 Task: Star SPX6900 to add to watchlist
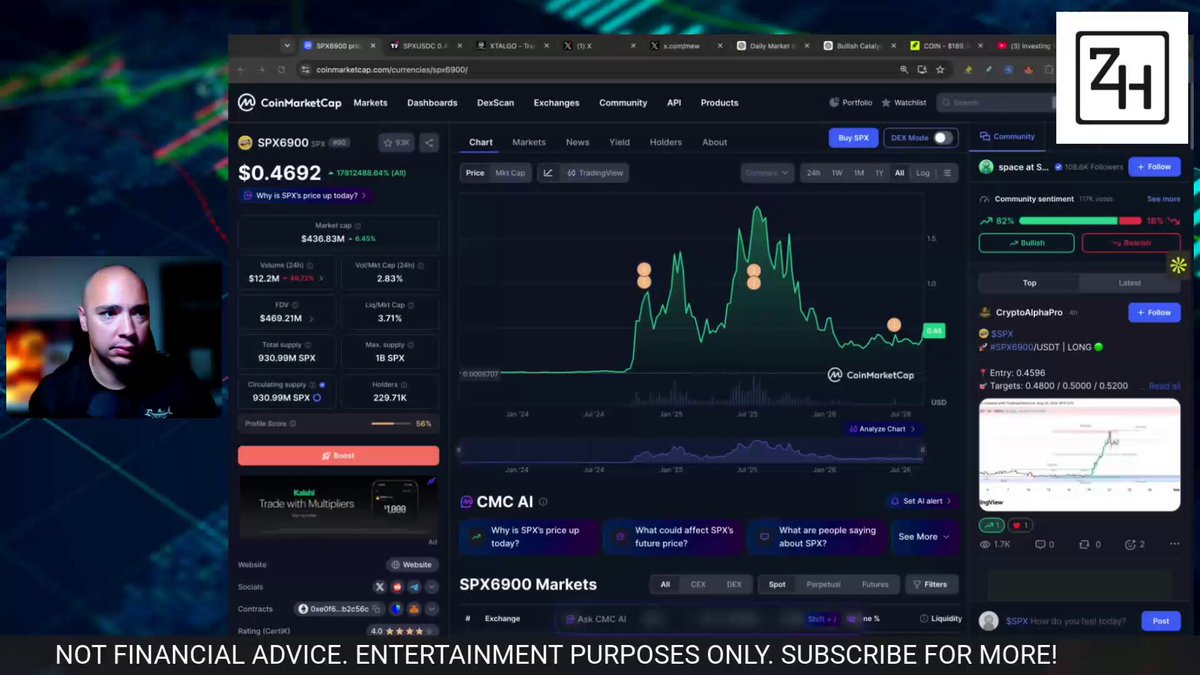click(x=396, y=143)
